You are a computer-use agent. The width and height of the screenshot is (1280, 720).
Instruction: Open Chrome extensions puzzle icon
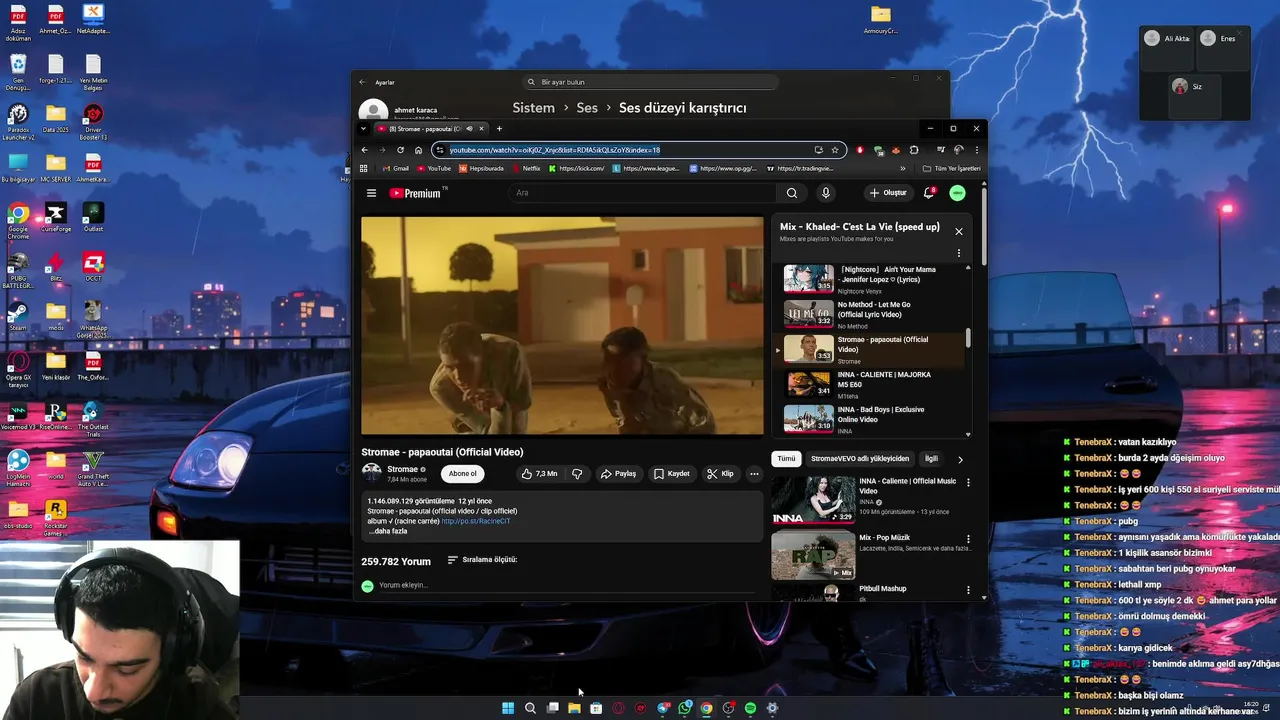coord(913,150)
